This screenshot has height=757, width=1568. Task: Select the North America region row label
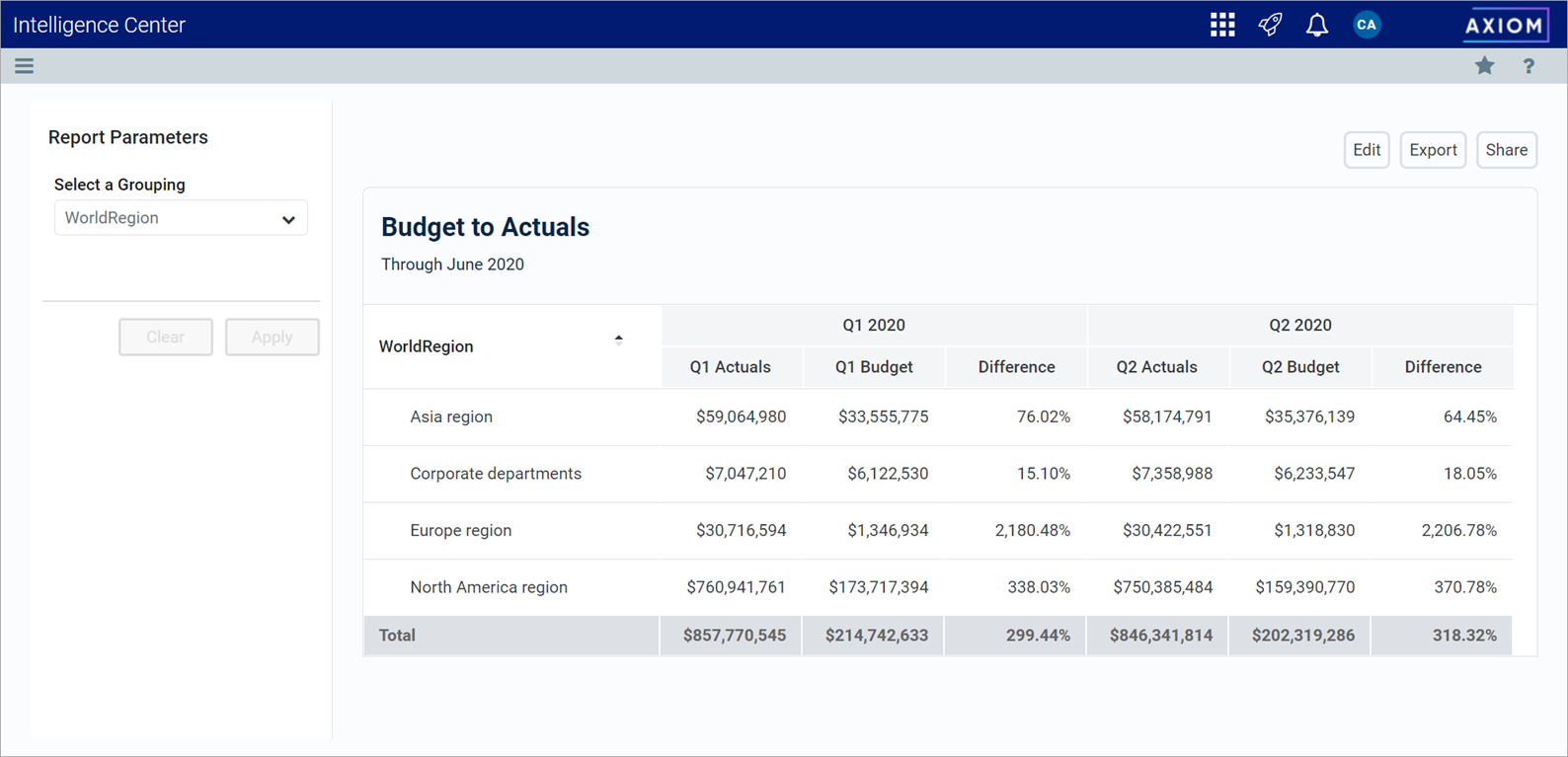pos(489,587)
